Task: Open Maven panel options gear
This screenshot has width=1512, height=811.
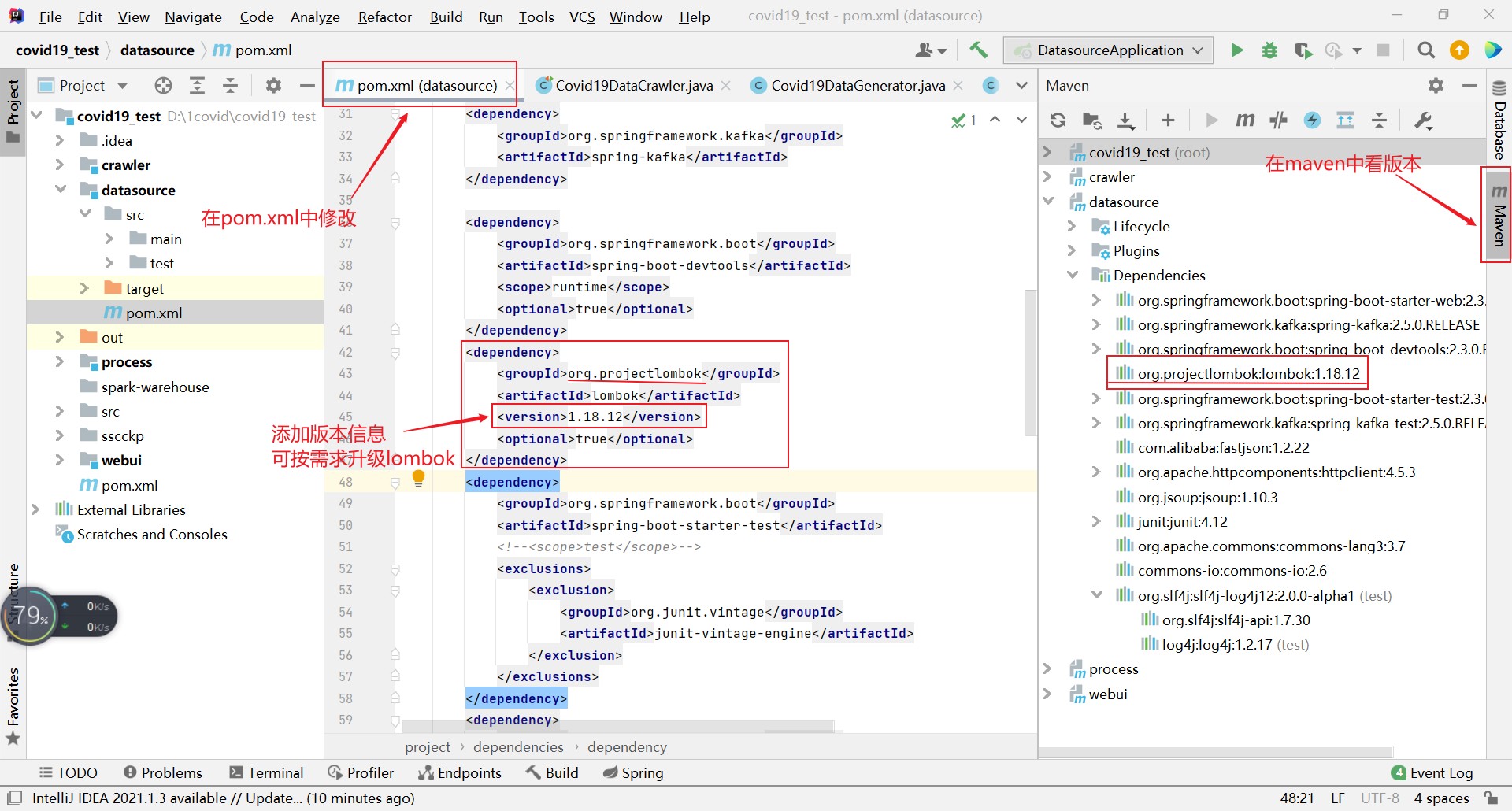Action: coord(1436,85)
